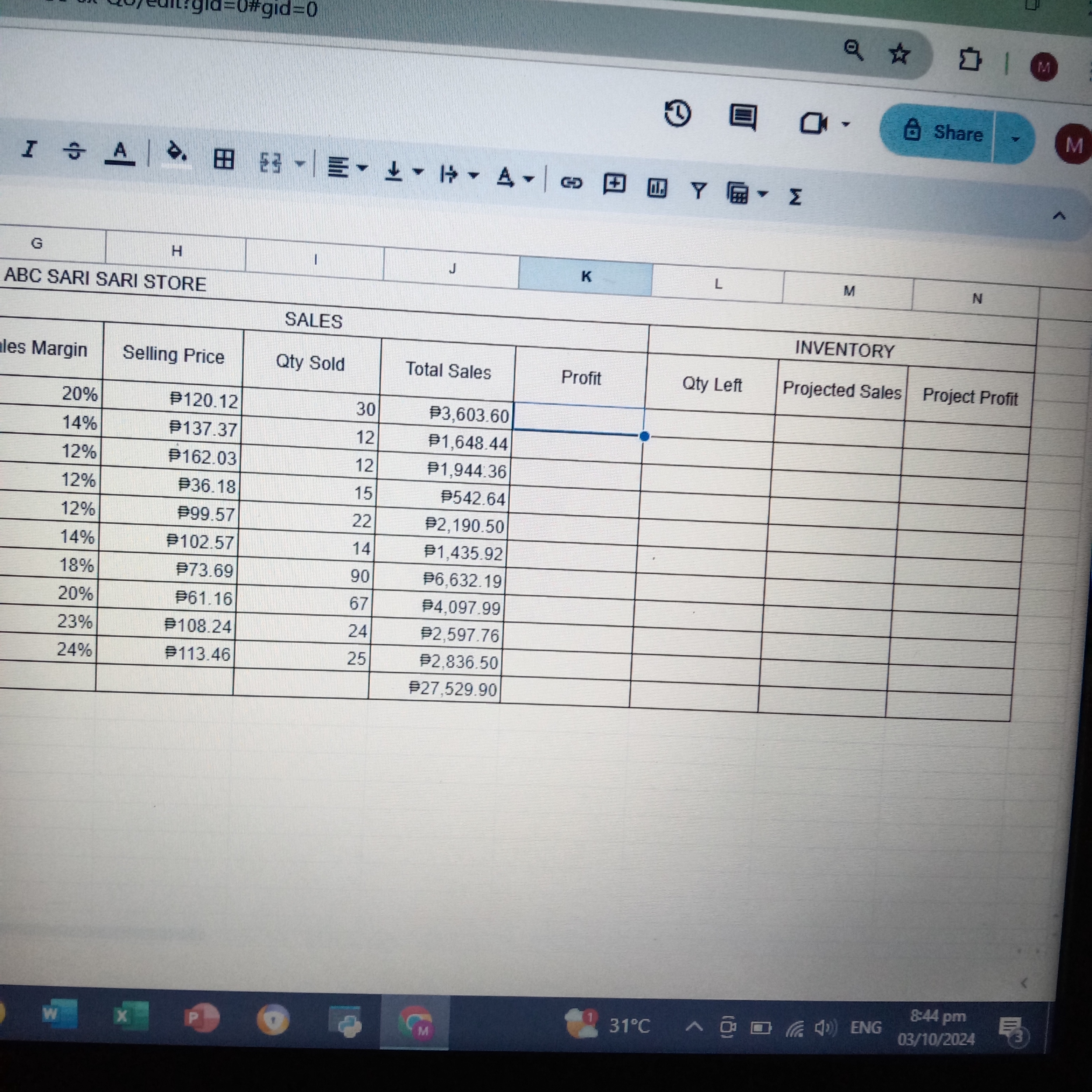Open the browser extensions puzzle icon
Image resolution: width=1092 pixels, height=1092 pixels.
969,59
